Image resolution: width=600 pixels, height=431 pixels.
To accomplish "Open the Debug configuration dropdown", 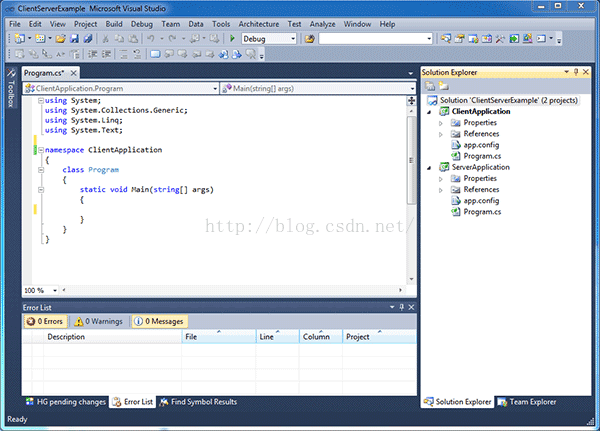I will click(293, 39).
